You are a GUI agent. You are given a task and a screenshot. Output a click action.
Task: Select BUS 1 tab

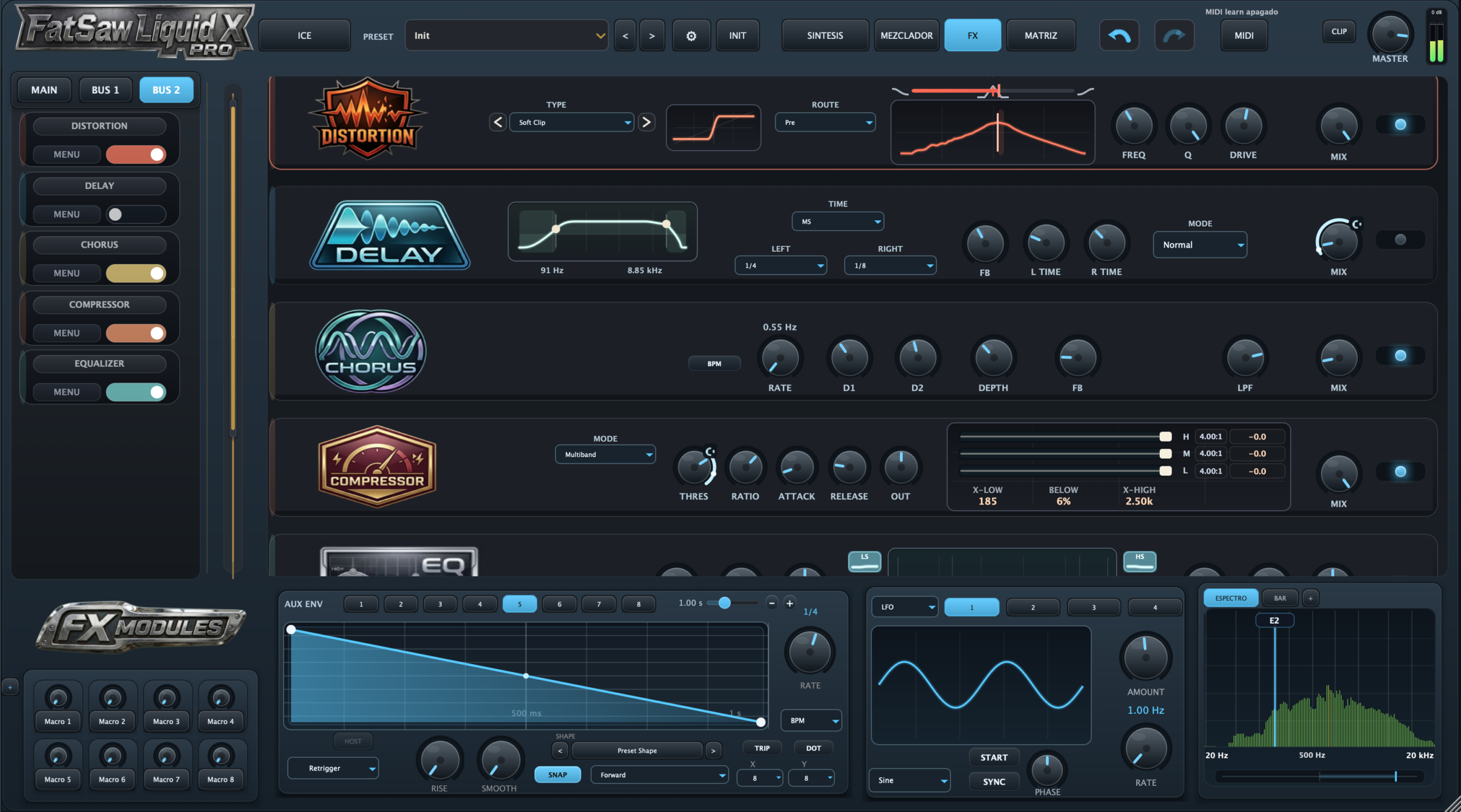[105, 90]
